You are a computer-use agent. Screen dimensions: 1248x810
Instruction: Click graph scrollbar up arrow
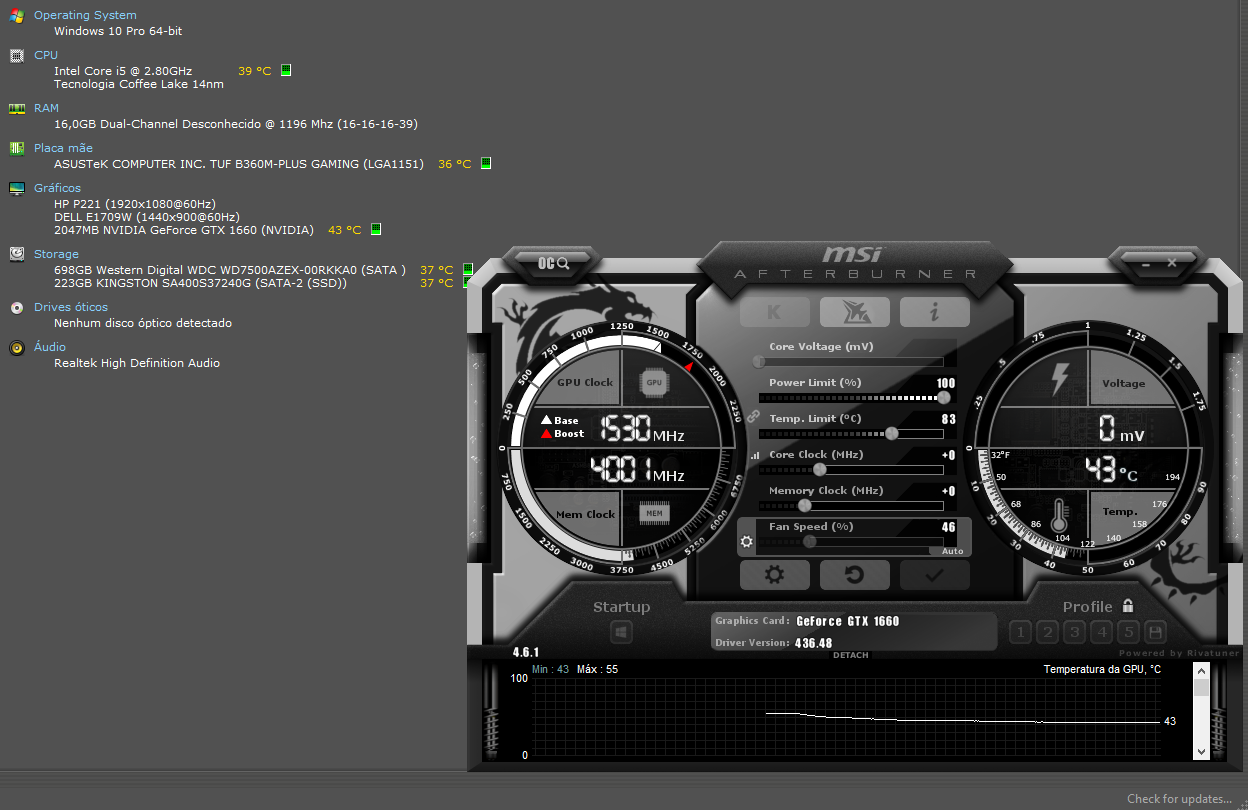[1202, 669]
